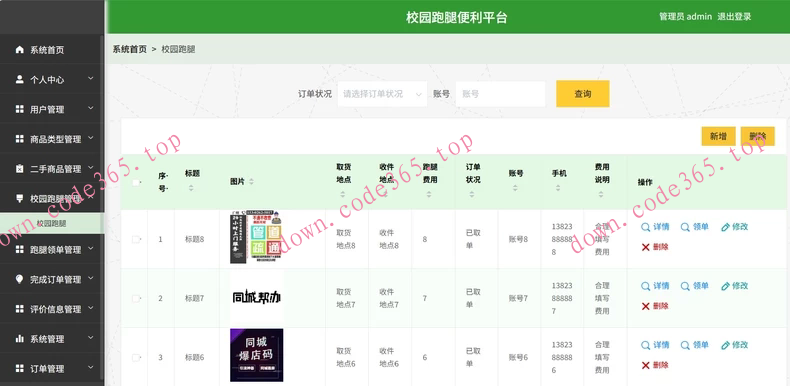Viewport: 790px width, 386px height.
Task: Click the grid icon beside 用户管理
Action: click(x=20, y=109)
